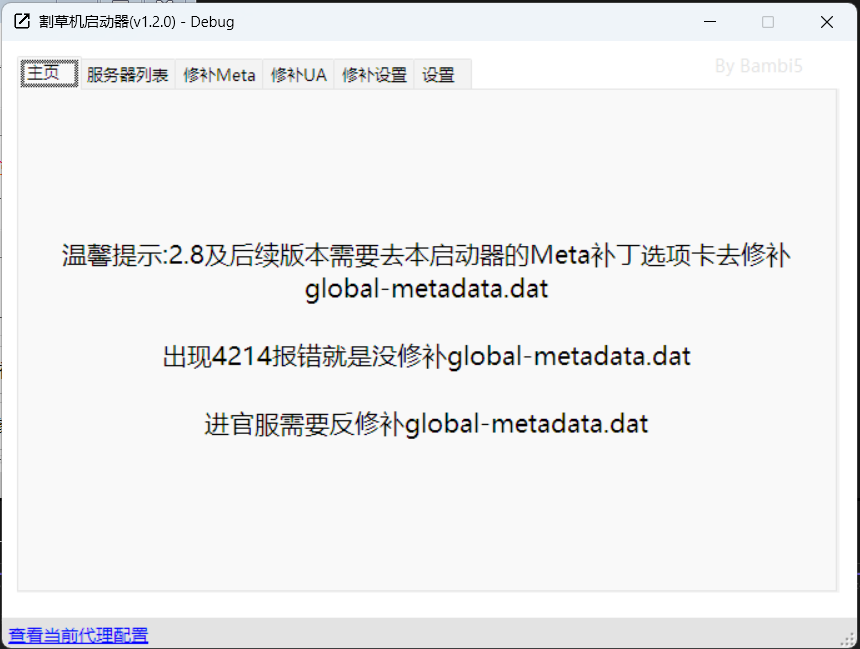860x649 pixels.
Task: Open the 修补设置 tab
Action: click(x=374, y=75)
